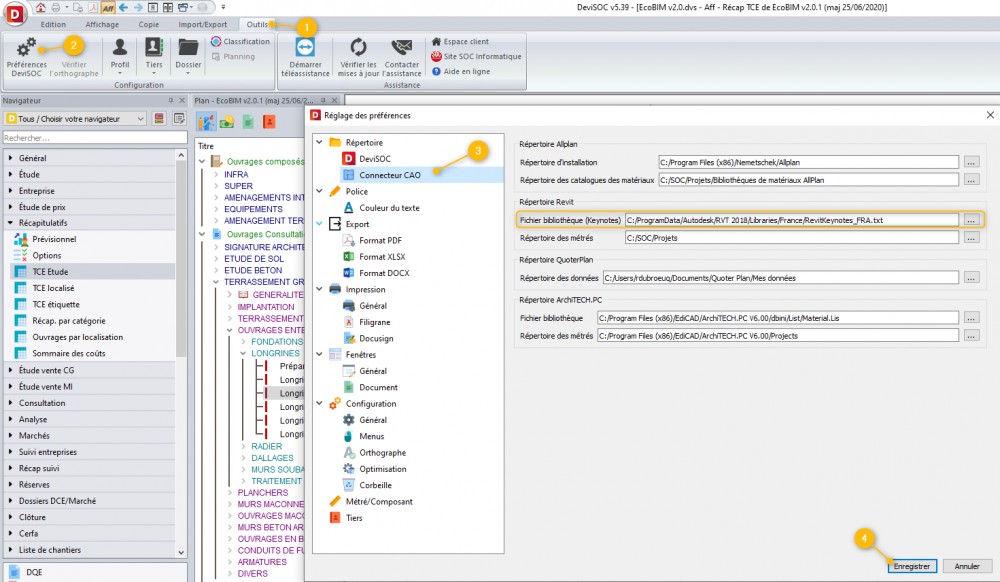
Task: Open Aide en ligne
Action: pyautogui.click(x=461, y=71)
